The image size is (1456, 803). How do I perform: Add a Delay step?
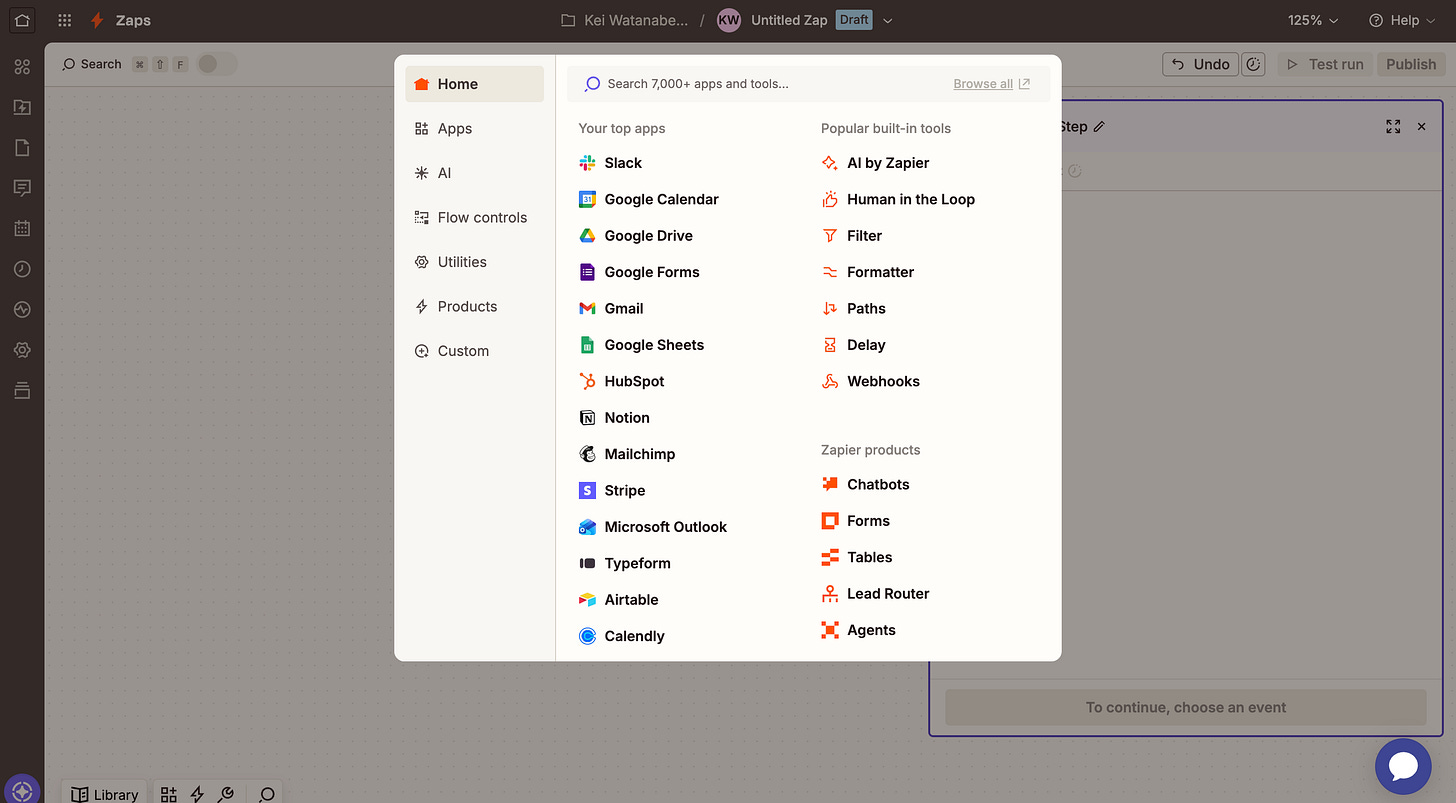tap(853, 345)
